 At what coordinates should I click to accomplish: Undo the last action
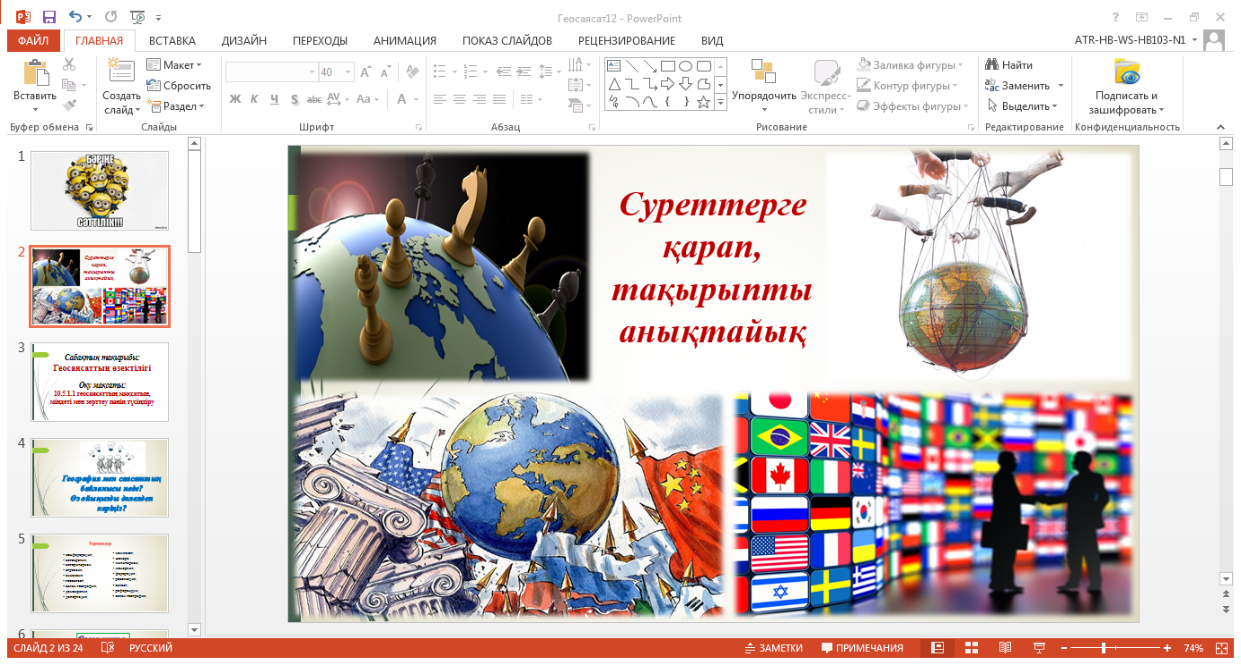pos(76,17)
